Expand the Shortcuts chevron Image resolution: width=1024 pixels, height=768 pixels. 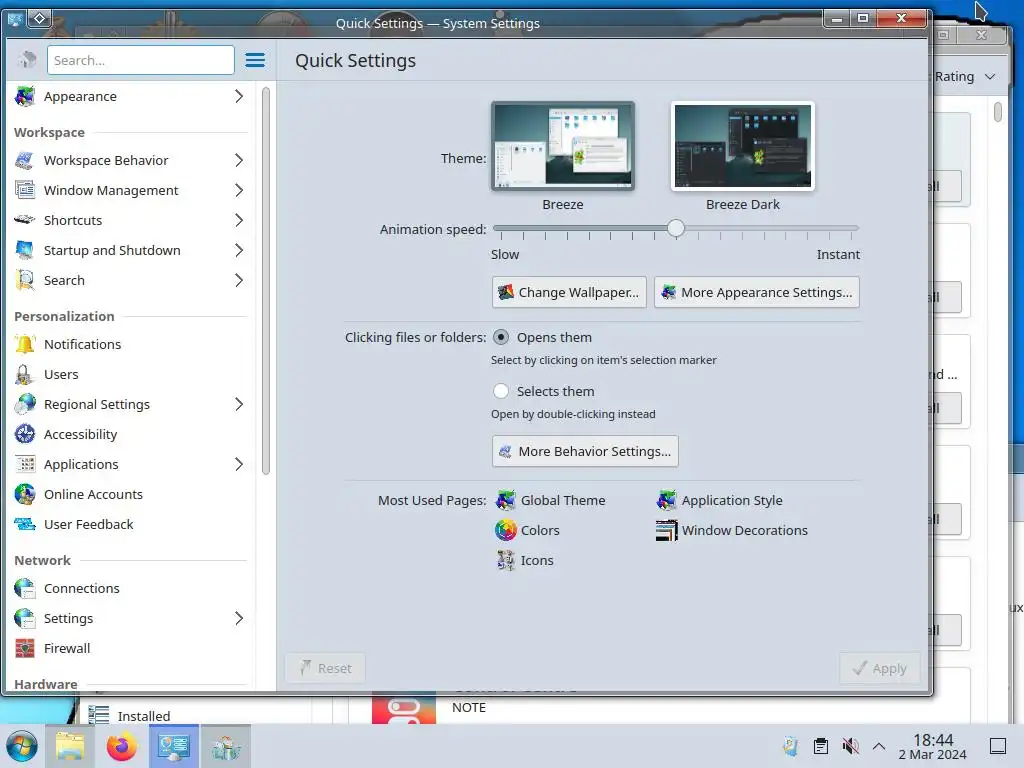coord(239,220)
